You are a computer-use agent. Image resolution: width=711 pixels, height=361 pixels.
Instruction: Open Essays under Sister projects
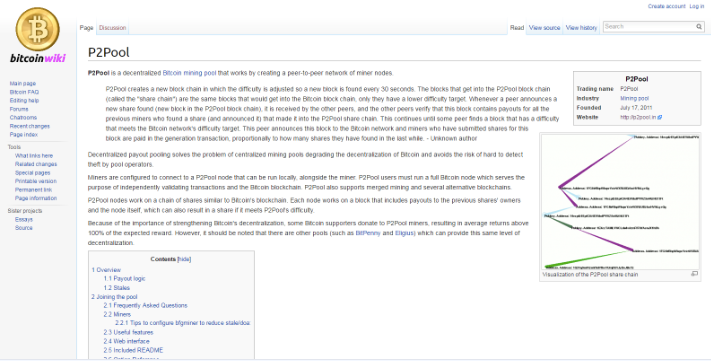point(24,220)
